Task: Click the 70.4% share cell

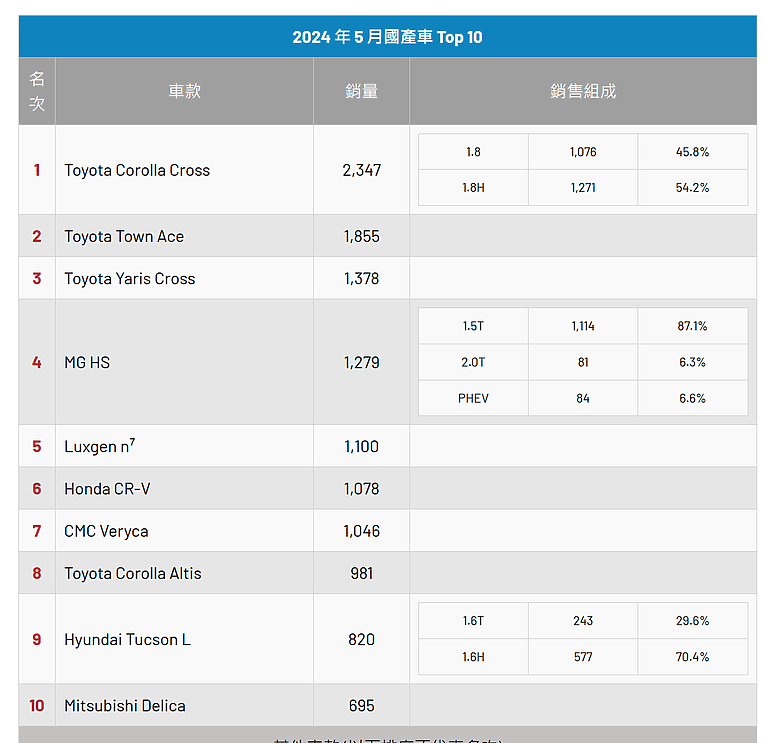Action: [692, 657]
